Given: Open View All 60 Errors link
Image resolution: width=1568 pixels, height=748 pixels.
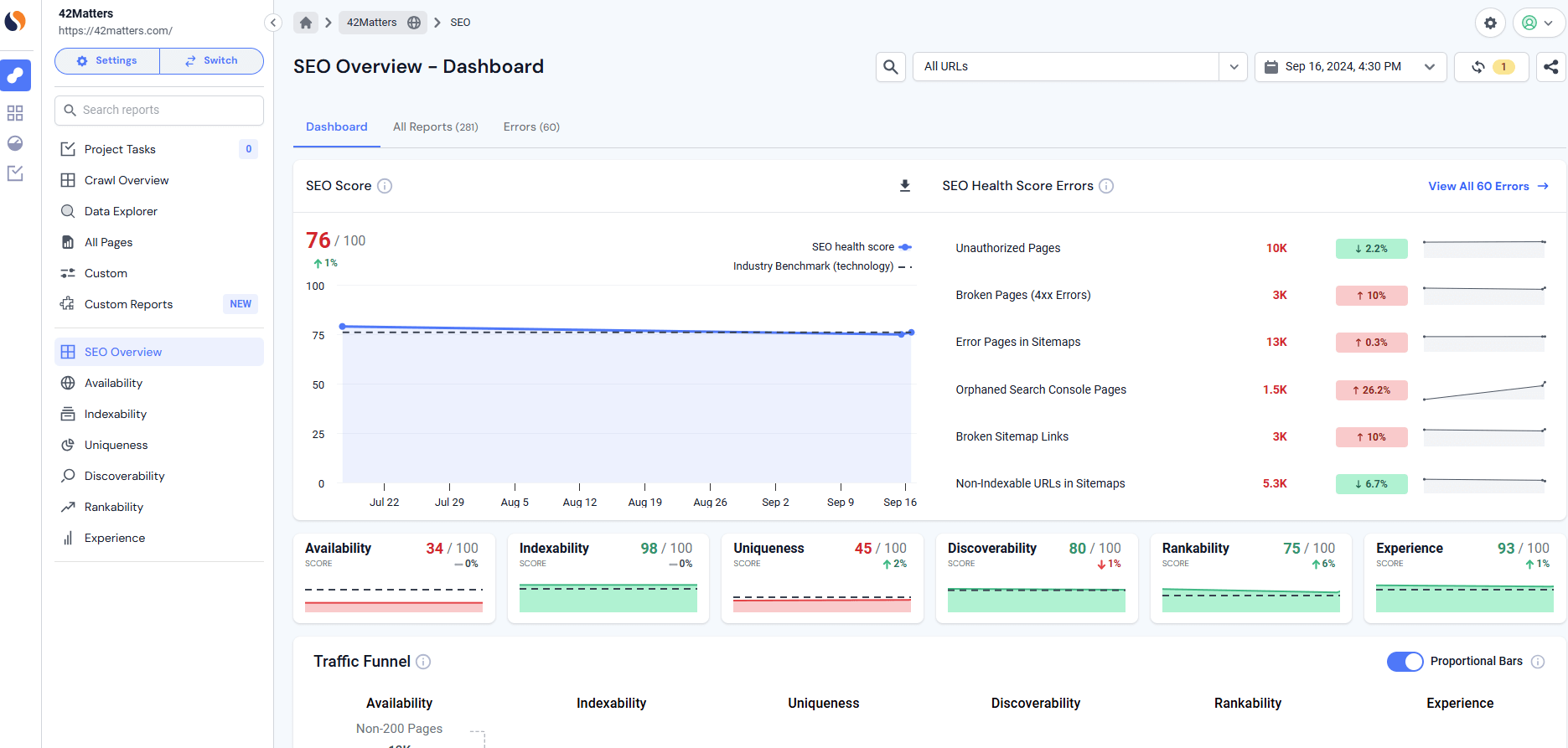Looking at the screenshot, I should [1488, 186].
